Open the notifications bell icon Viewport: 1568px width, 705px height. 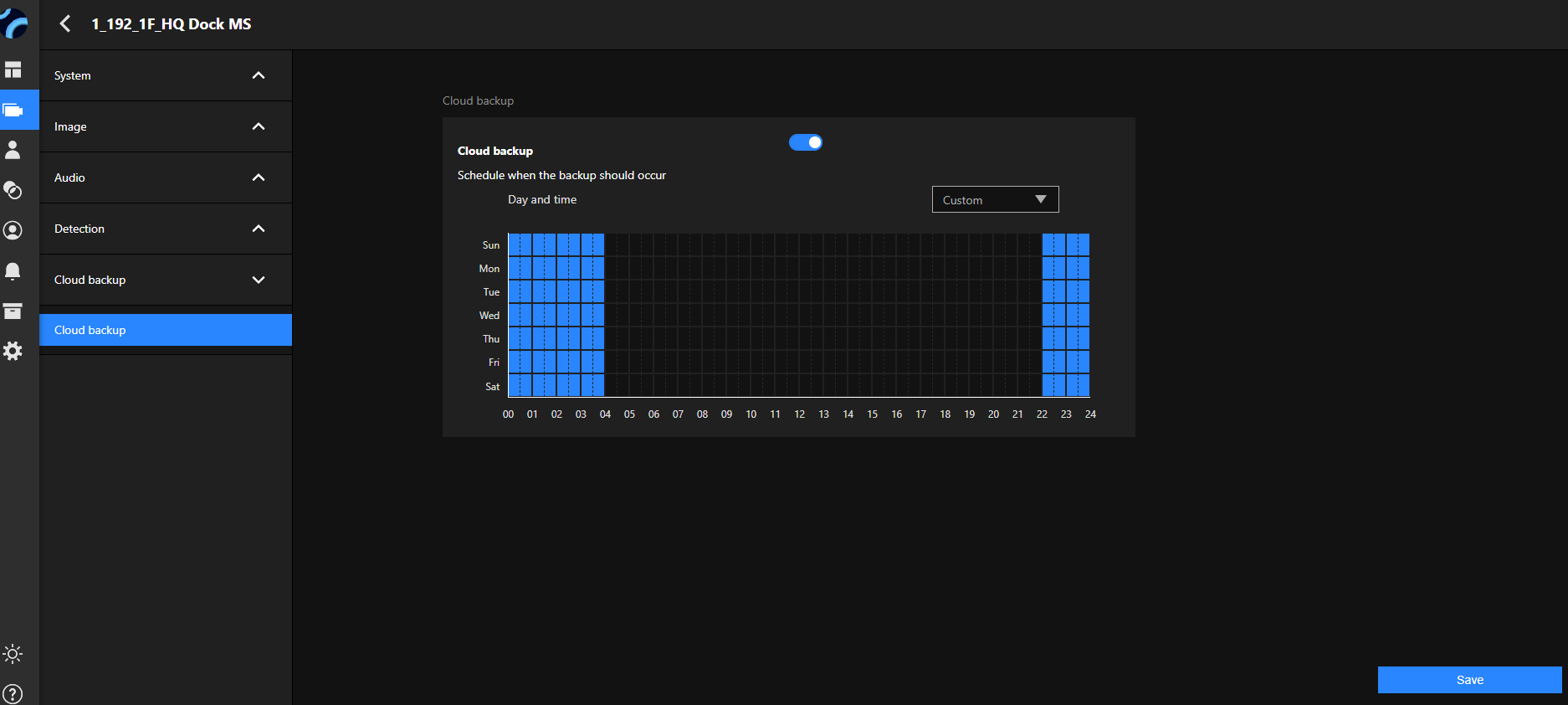tap(13, 270)
